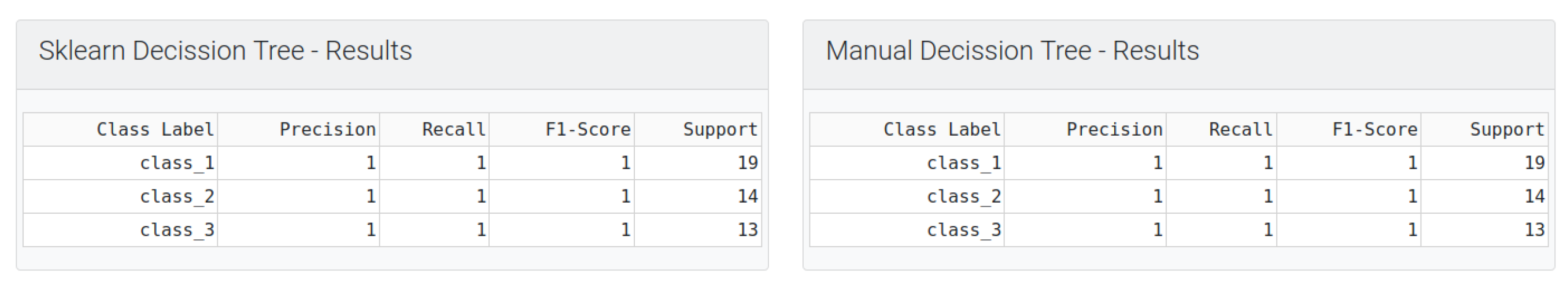Image resolution: width=1568 pixels, height=282 pixels.
Task: Select Class Label header in Manual table
Action: tap(941, 129)
